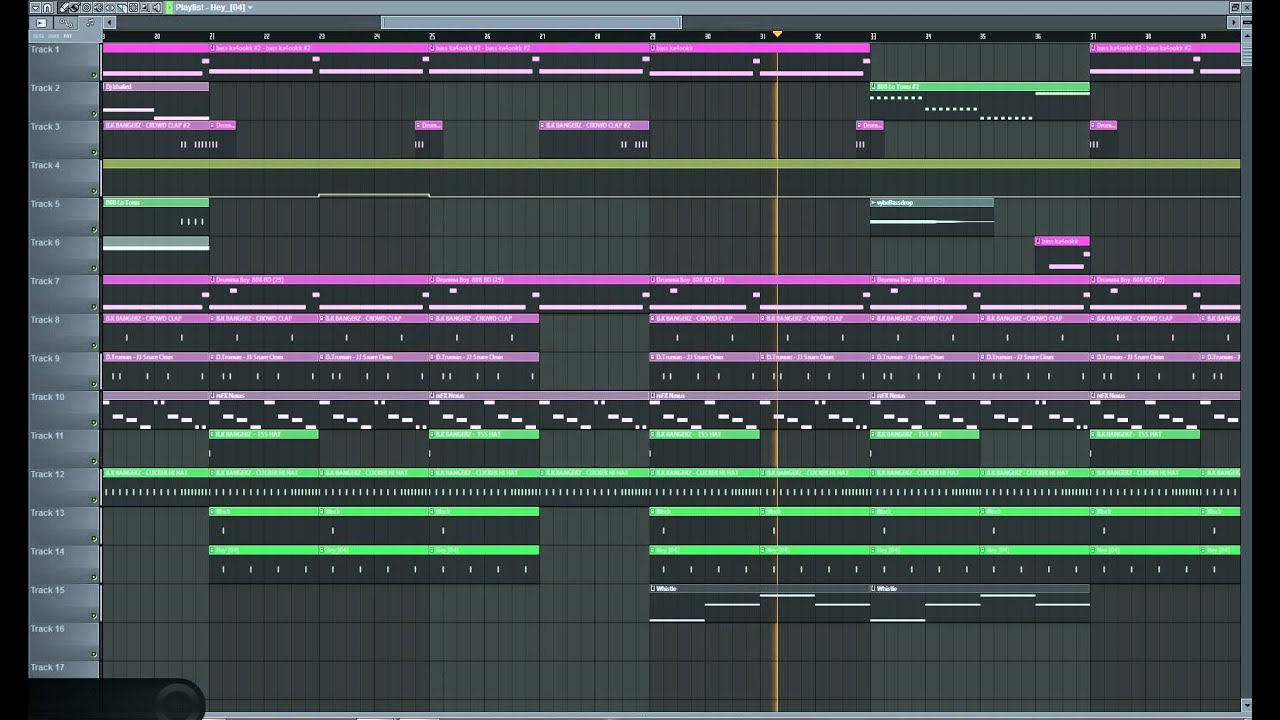Select the Zoom tool
Viewport: 1280px width, 720px height.
click(145, 7)
